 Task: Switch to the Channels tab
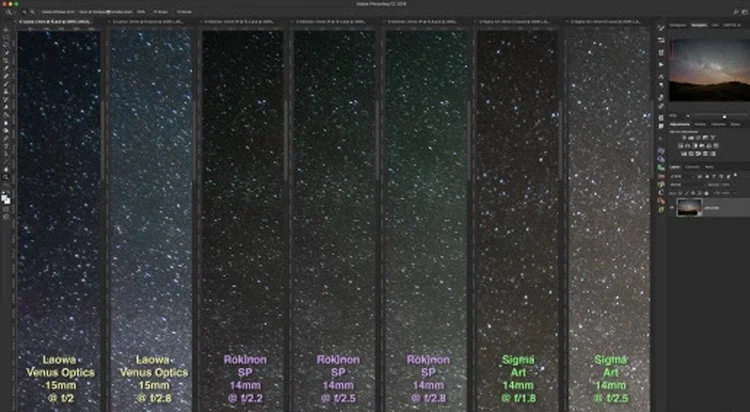[692, 167]
